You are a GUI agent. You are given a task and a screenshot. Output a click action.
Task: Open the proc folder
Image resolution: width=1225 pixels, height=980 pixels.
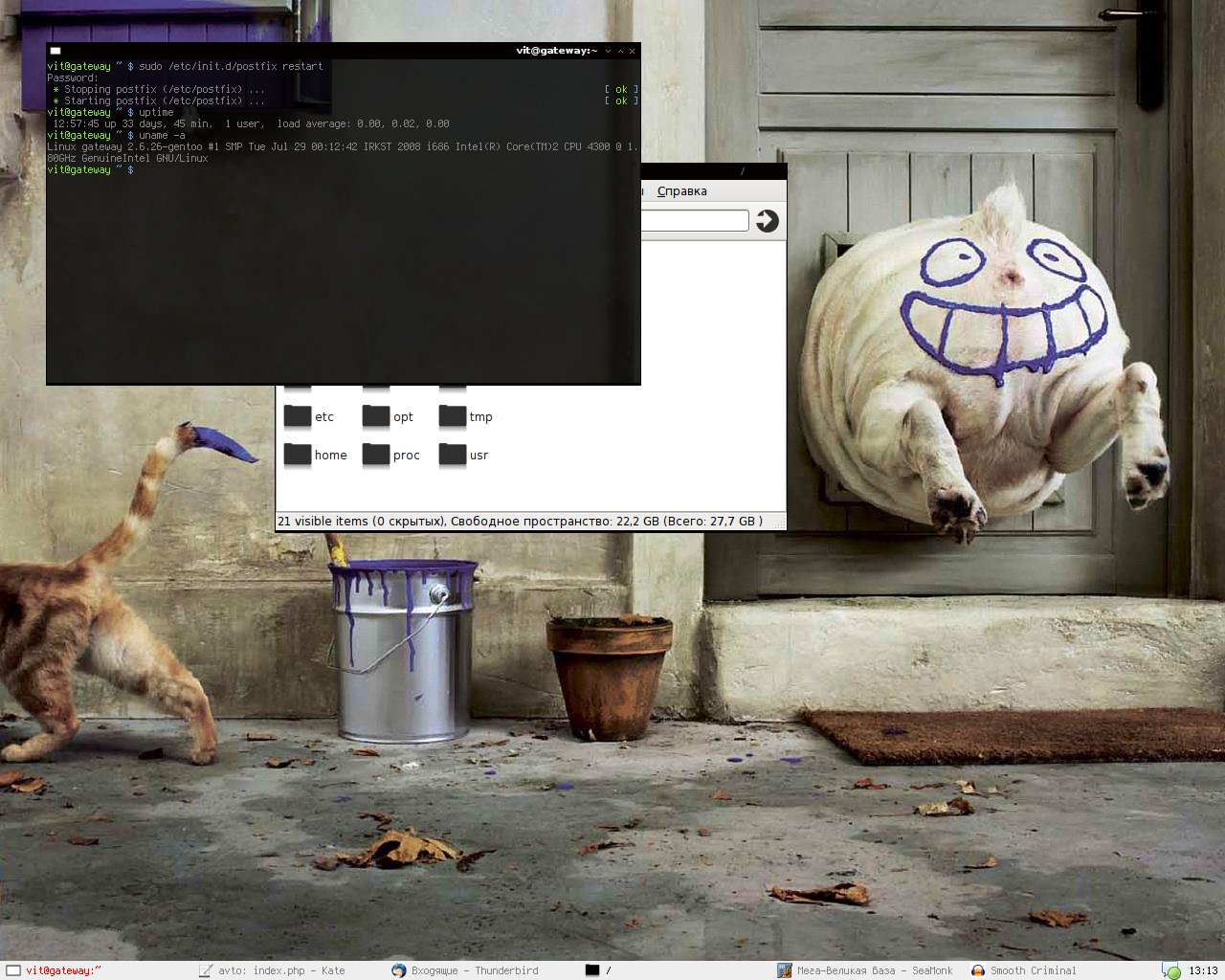pos(391,456)
